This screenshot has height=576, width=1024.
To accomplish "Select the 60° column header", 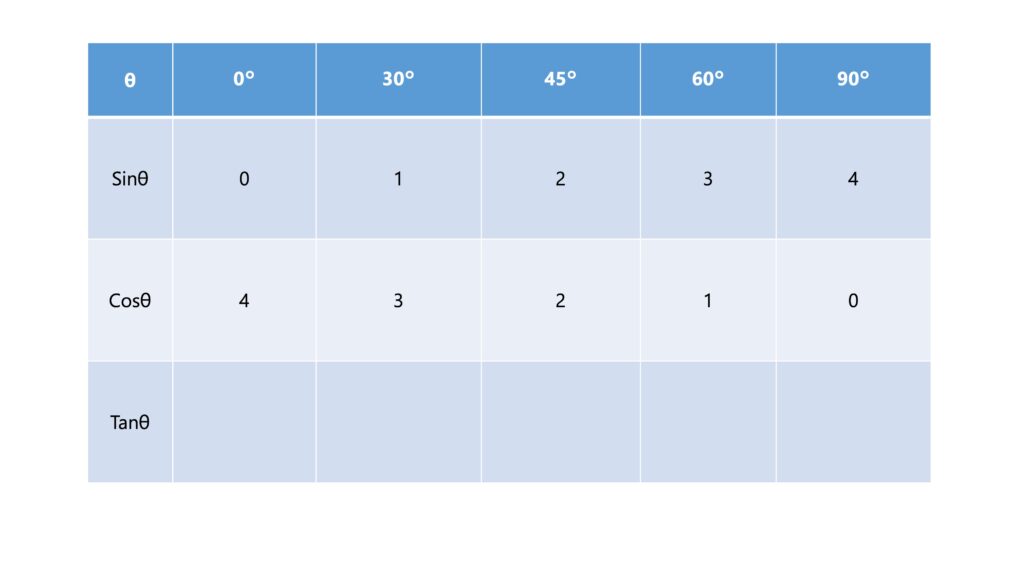I will [707, 80].
